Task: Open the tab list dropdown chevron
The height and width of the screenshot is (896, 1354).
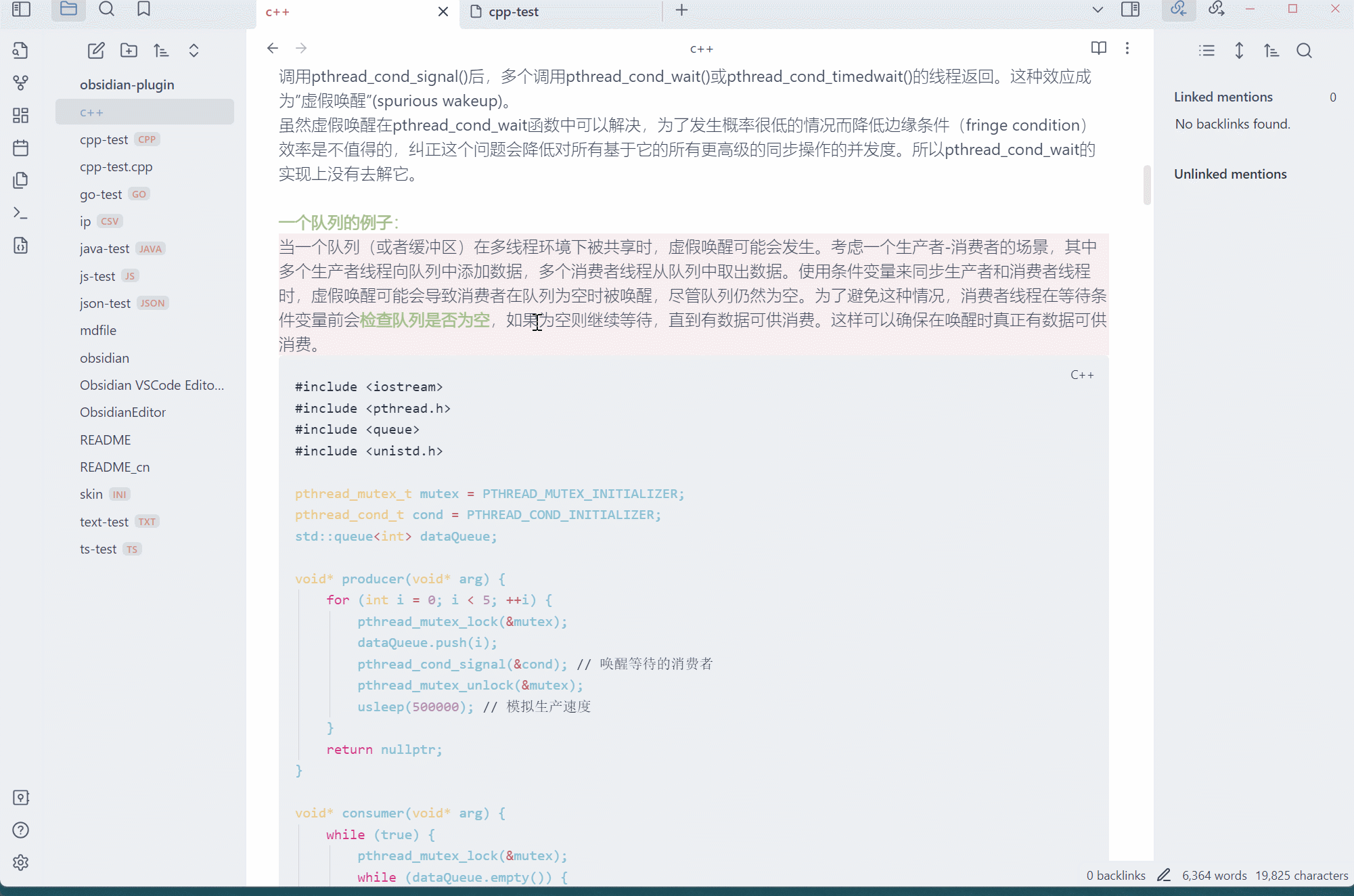Action: click(1098, 10)
